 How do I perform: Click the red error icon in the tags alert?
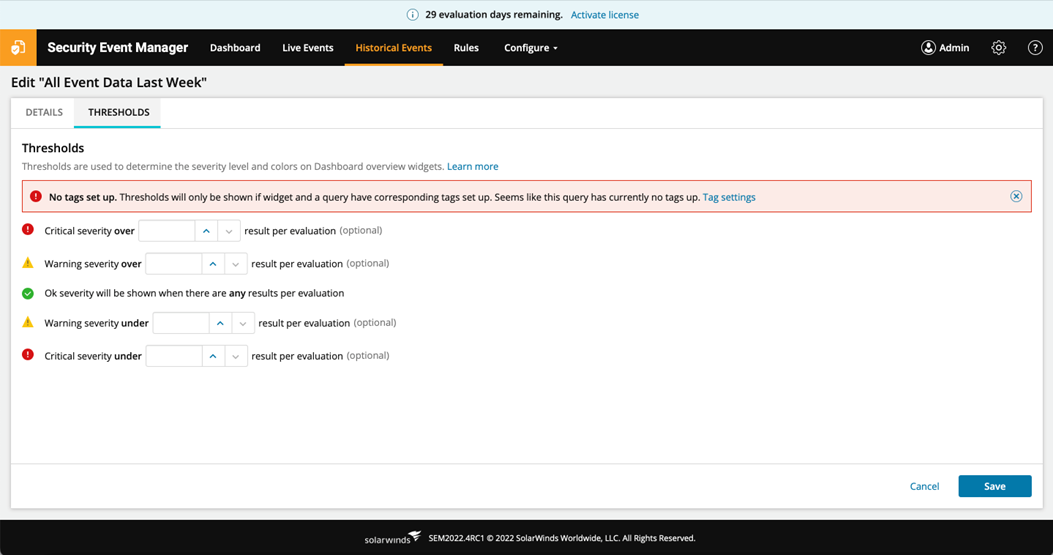[36, 196]
